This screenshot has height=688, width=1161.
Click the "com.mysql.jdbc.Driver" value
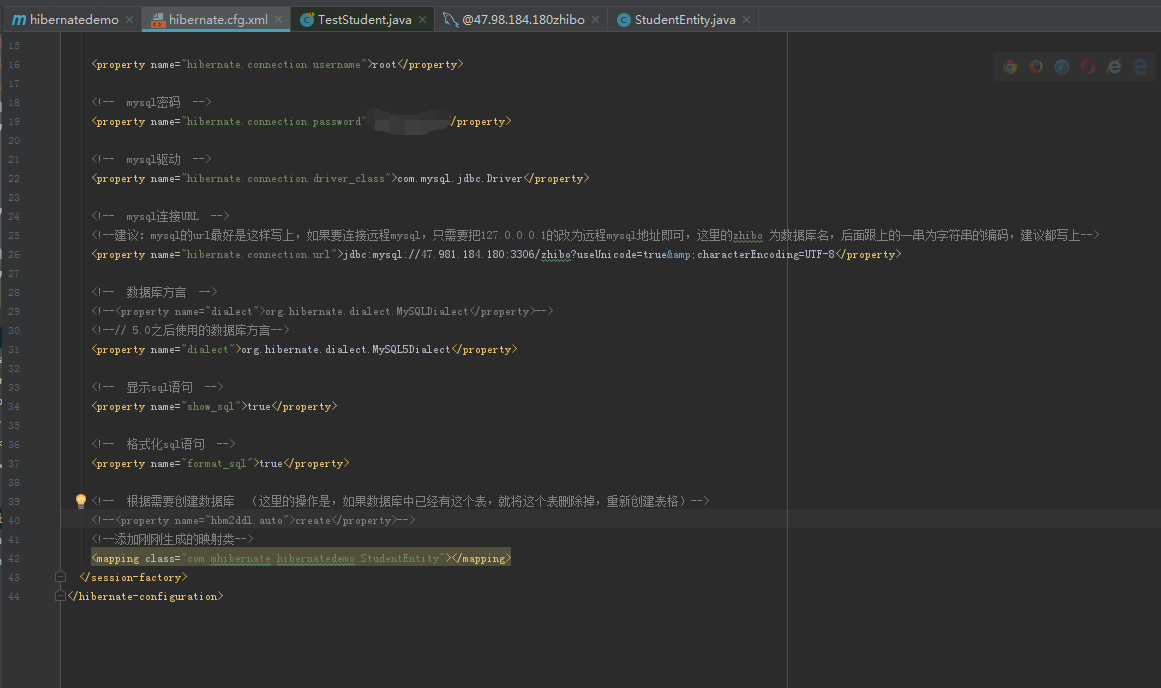pyautogui.click(x=459, y=178)
